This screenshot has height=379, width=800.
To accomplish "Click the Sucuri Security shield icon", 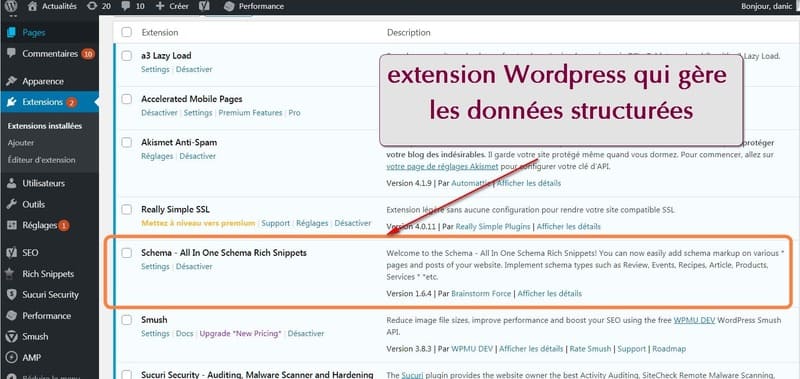I will click(11, 295).
